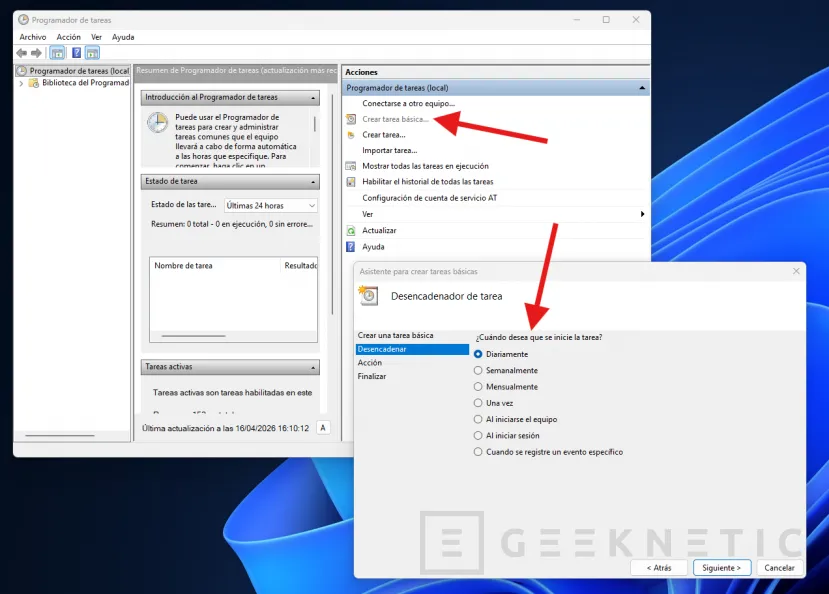
Task: Click the horizontal scrollbar in the left tree pane
Action: [x=60, y=435]
